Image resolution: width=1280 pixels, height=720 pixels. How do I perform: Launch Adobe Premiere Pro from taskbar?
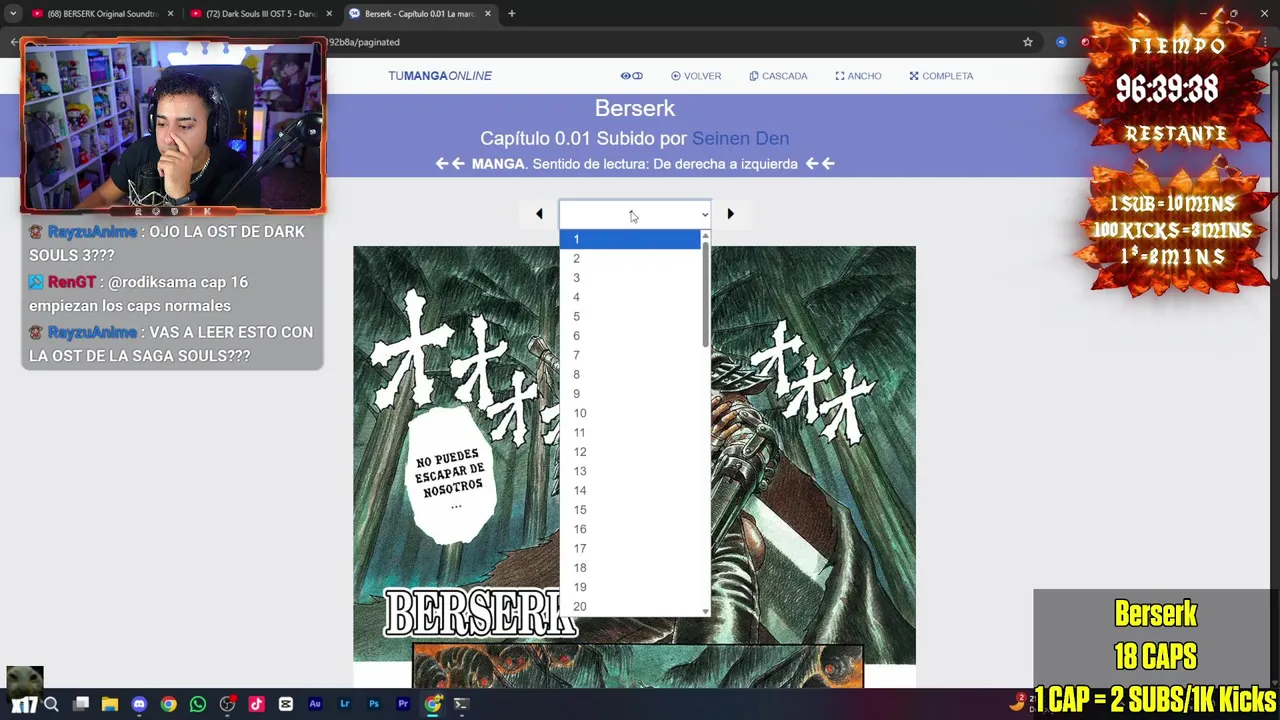coord(403,704)
